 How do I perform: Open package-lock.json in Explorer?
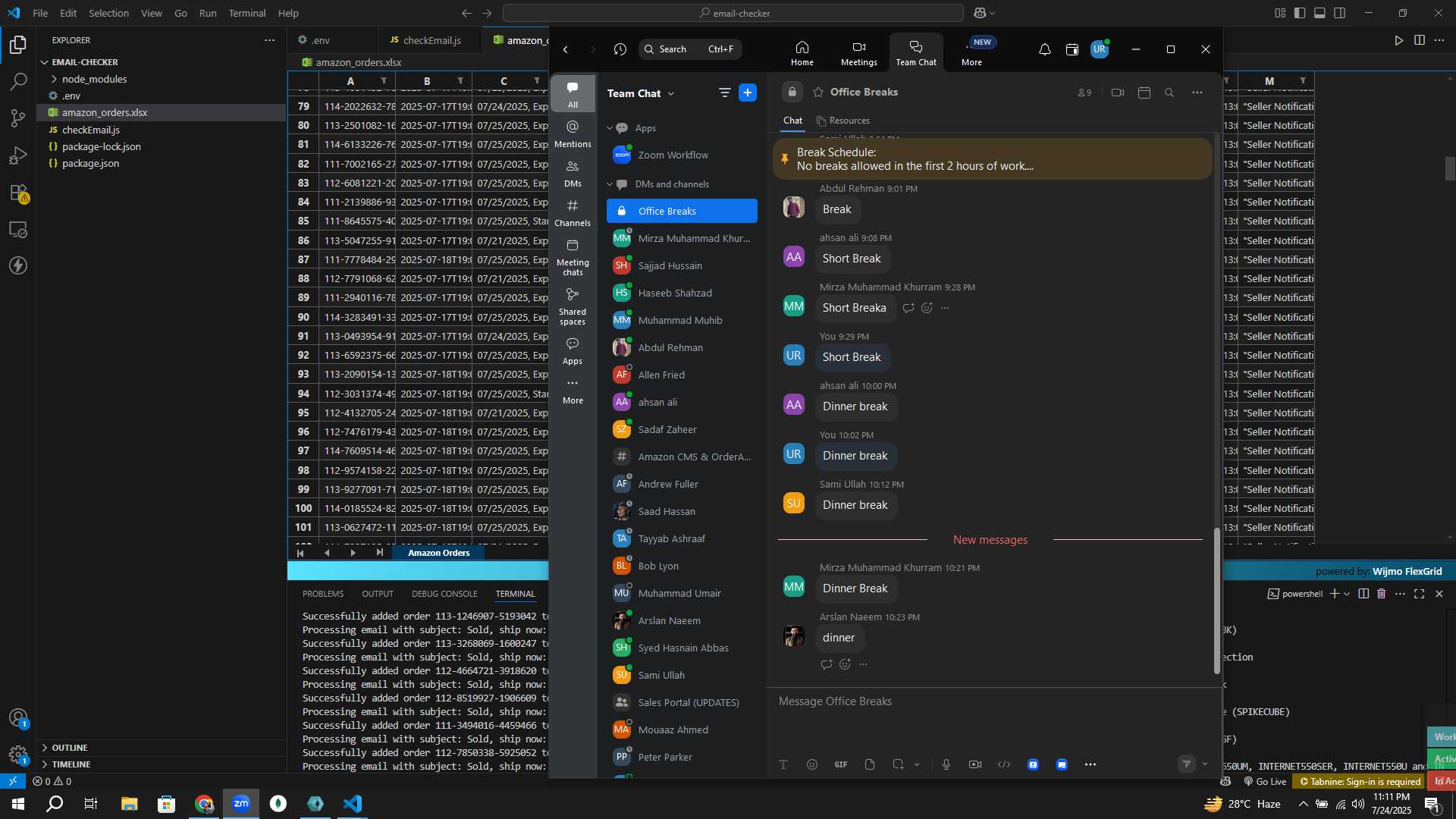[101, 146]
